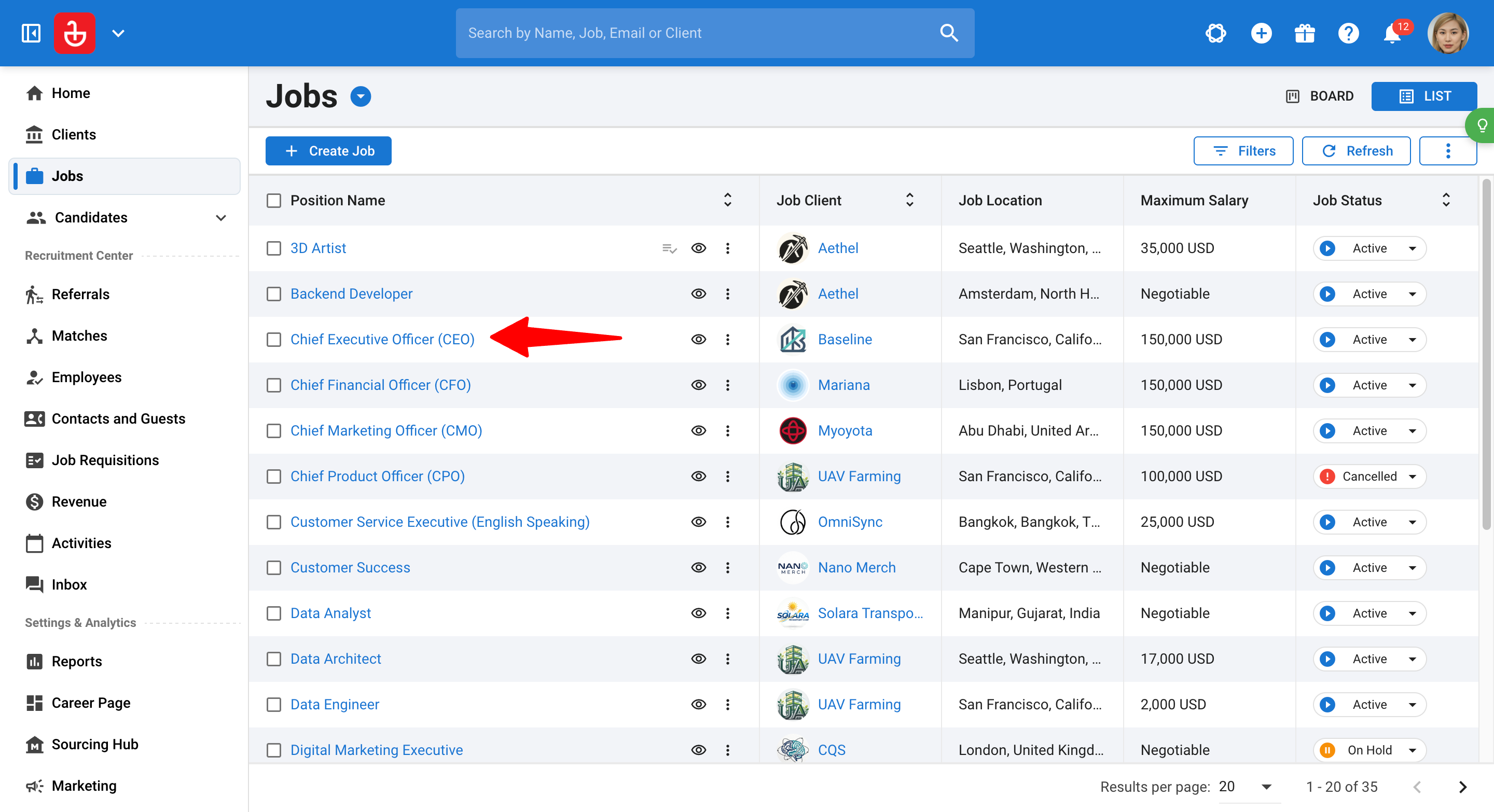
Task: Click the search magnifier icon
Action: pos(949,33)
